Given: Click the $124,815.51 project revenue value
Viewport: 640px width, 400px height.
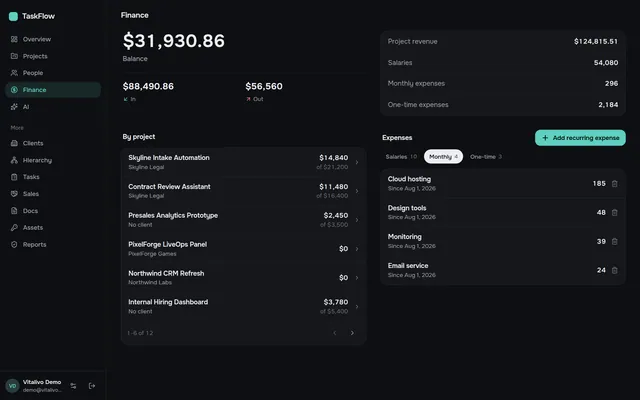Looking at the screenshot, I should click(x=596, y=41).
